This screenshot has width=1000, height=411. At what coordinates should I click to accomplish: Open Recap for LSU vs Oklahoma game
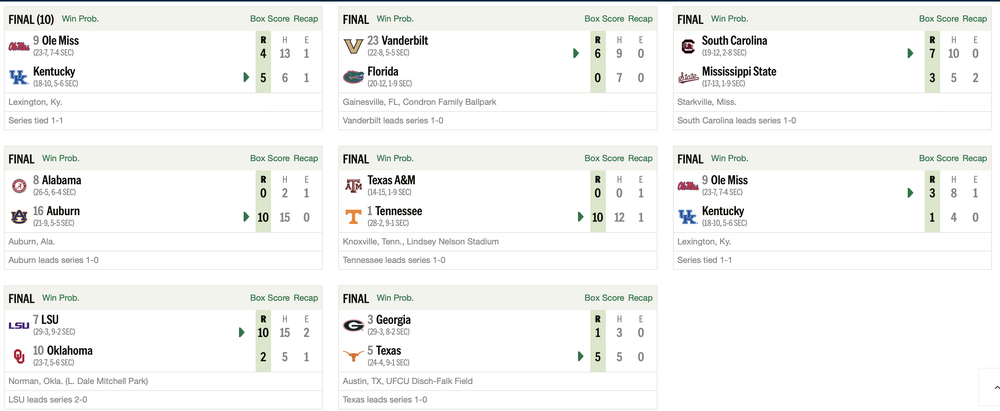(x=306, y=298)
